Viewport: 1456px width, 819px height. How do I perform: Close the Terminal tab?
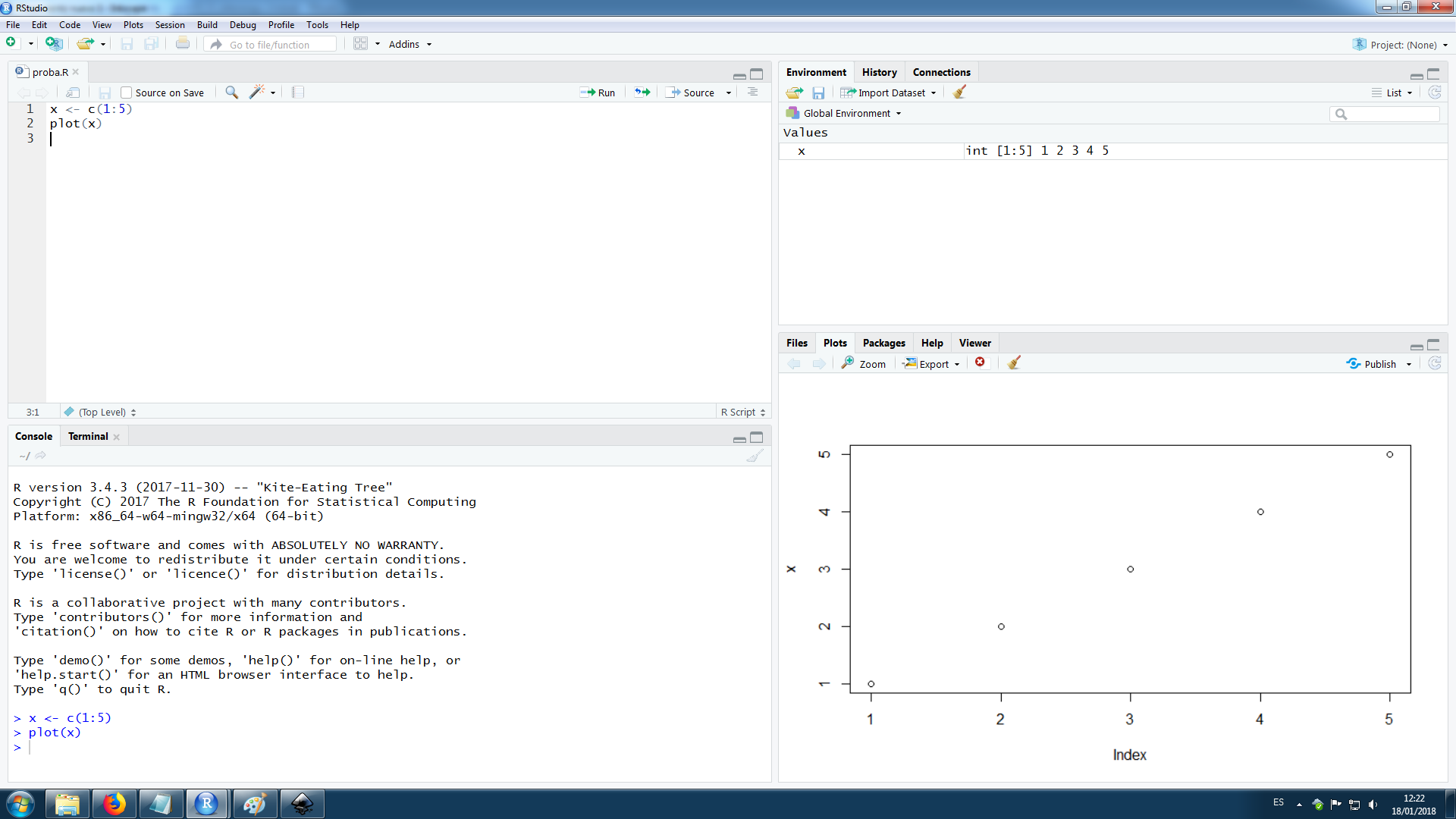[x=116, y=437]
